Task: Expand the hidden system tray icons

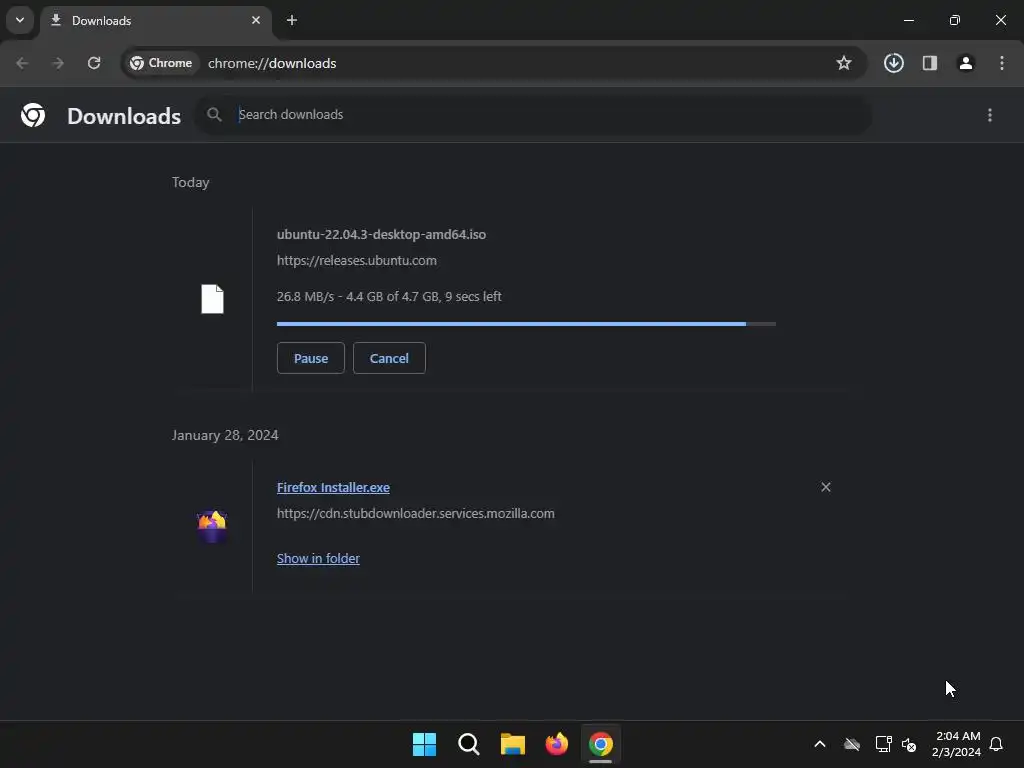Action: (x=820, y=744)
